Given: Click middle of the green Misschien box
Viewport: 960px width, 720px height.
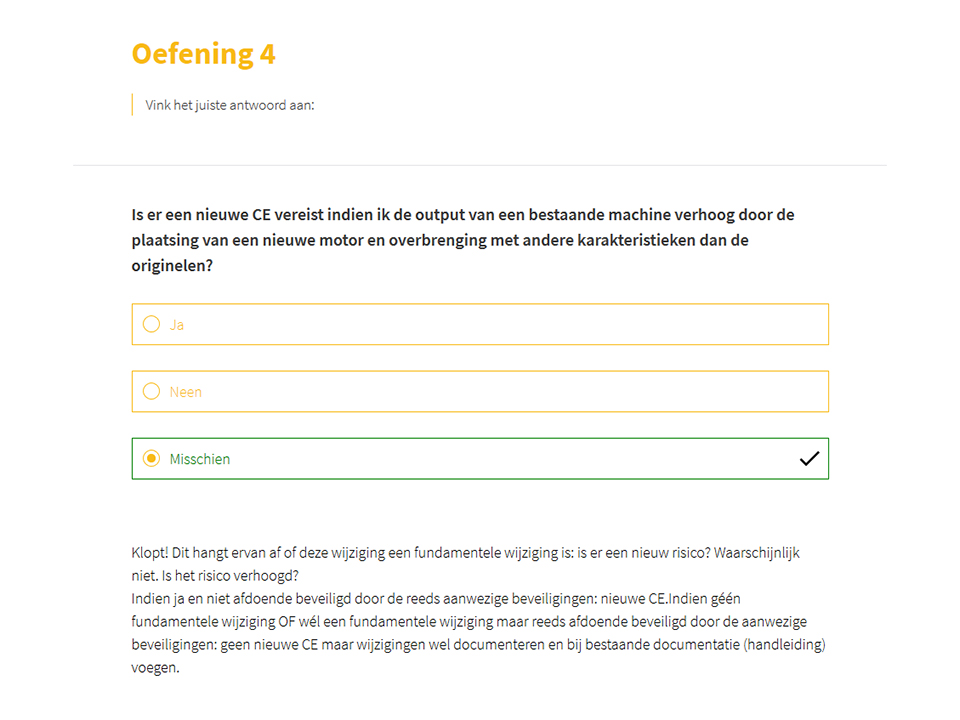Looking at the screenshot, I should [x=480, y=459].
